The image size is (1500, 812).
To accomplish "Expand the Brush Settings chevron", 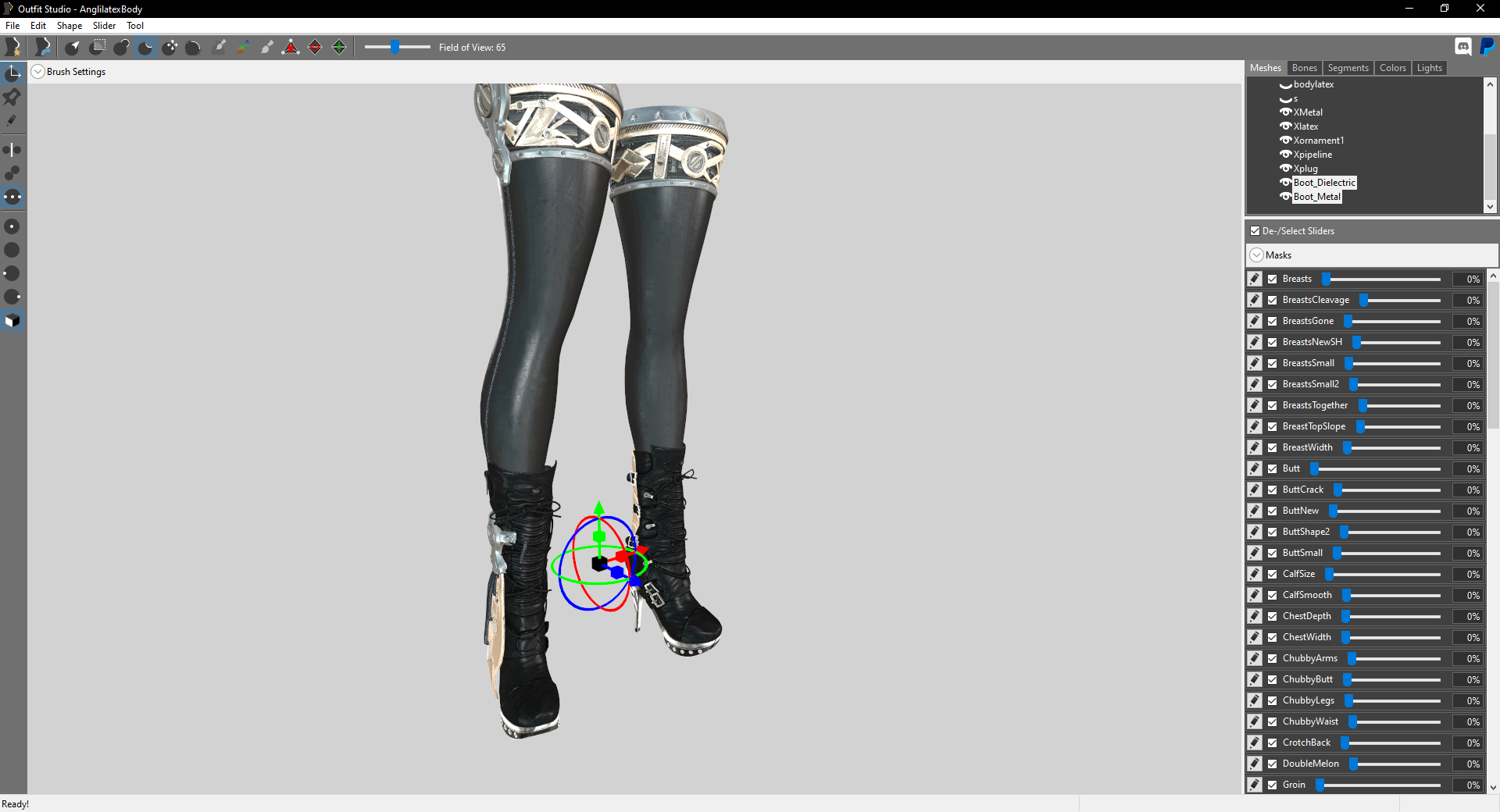I will (x=37, y=72).
